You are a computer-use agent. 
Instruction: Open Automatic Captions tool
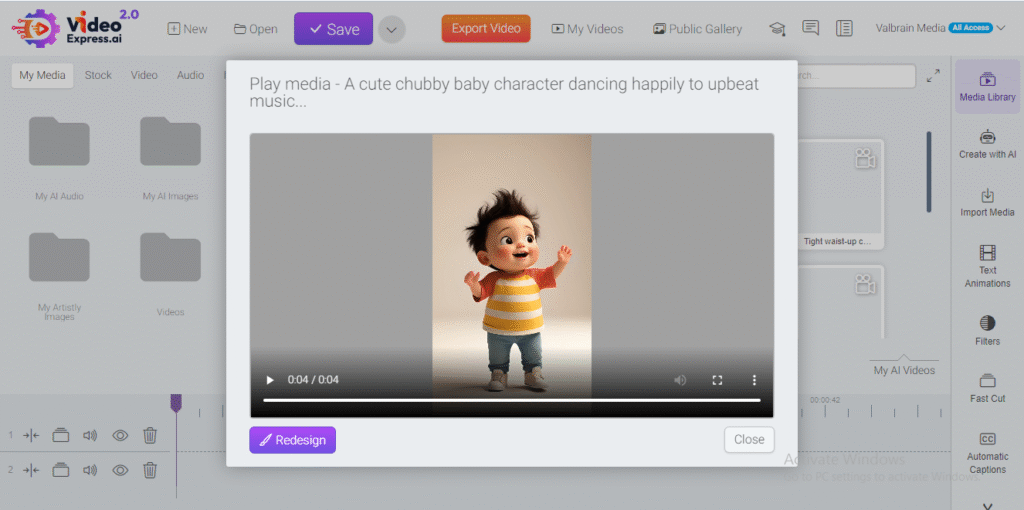[x=987, y=452]
